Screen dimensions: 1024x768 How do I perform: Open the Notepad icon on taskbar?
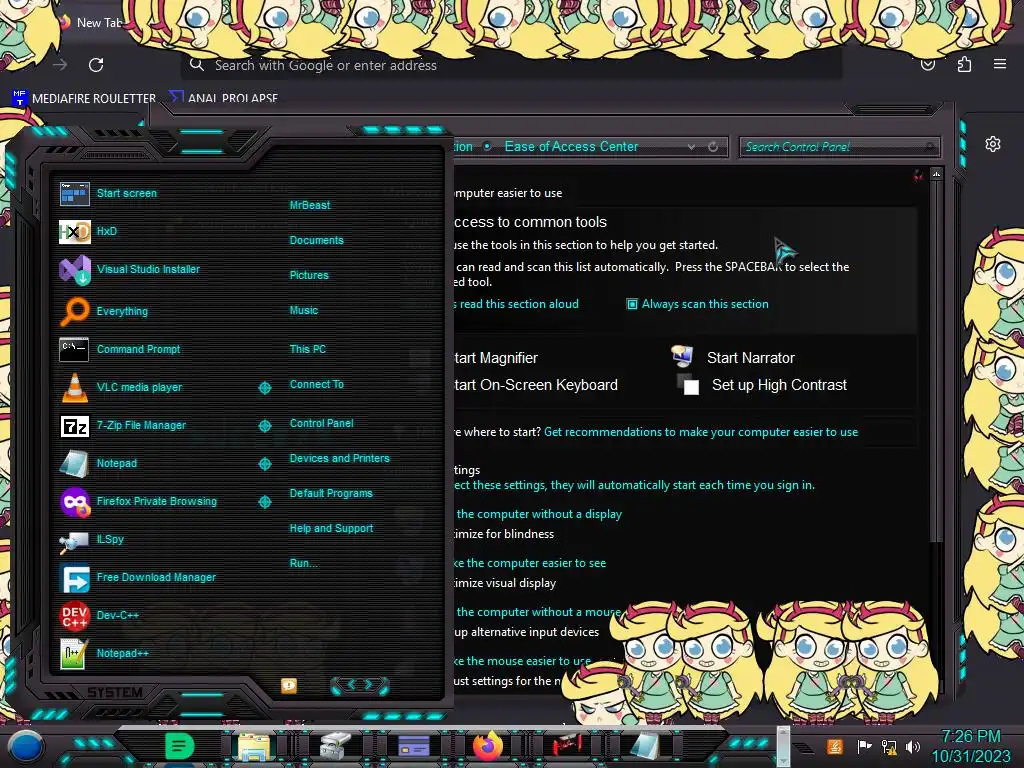click(645, 746)
